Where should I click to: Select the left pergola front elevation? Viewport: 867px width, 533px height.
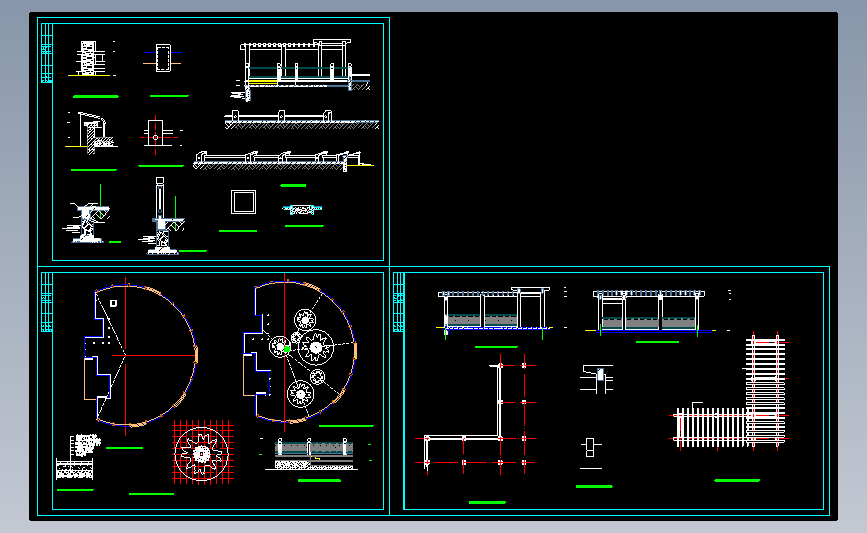495,311
